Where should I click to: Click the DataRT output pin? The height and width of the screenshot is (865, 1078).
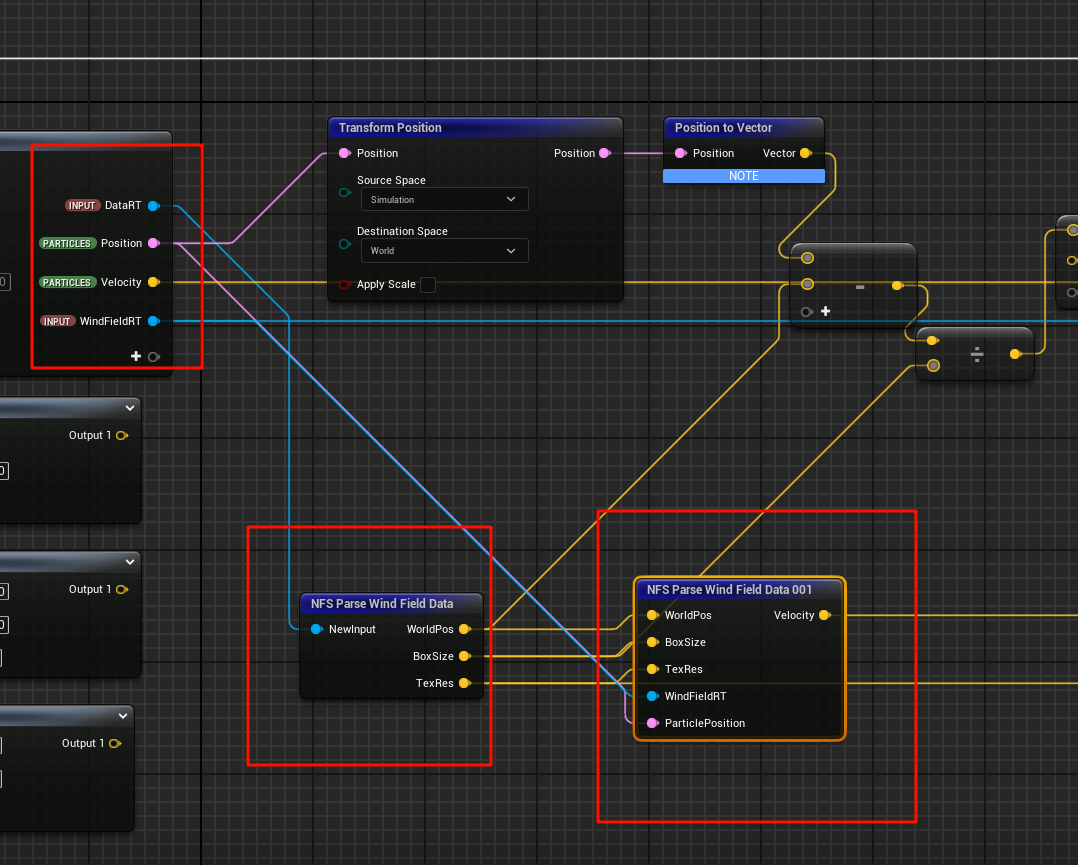click(x=153, y=206)
